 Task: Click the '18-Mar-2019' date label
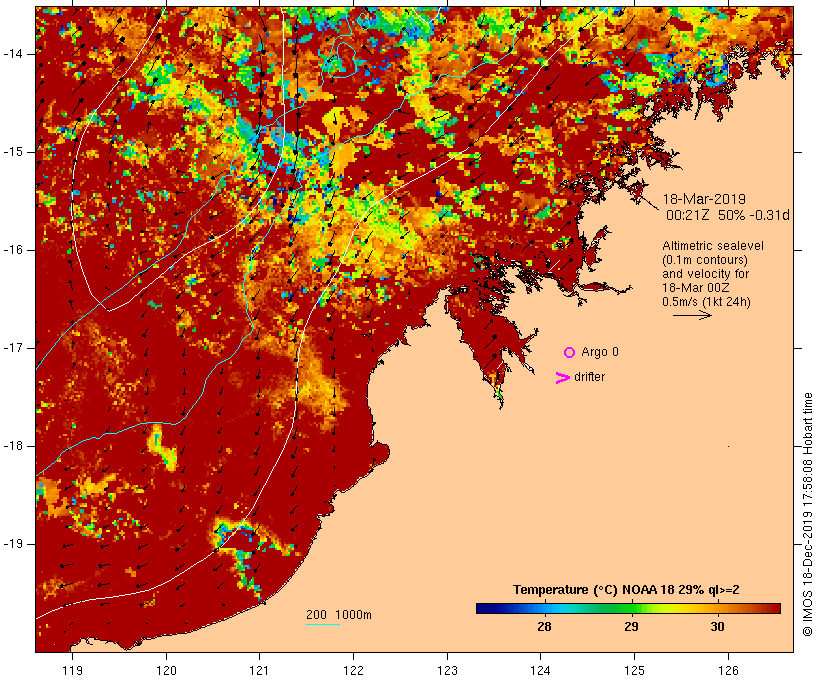click(x=704, y=199)
